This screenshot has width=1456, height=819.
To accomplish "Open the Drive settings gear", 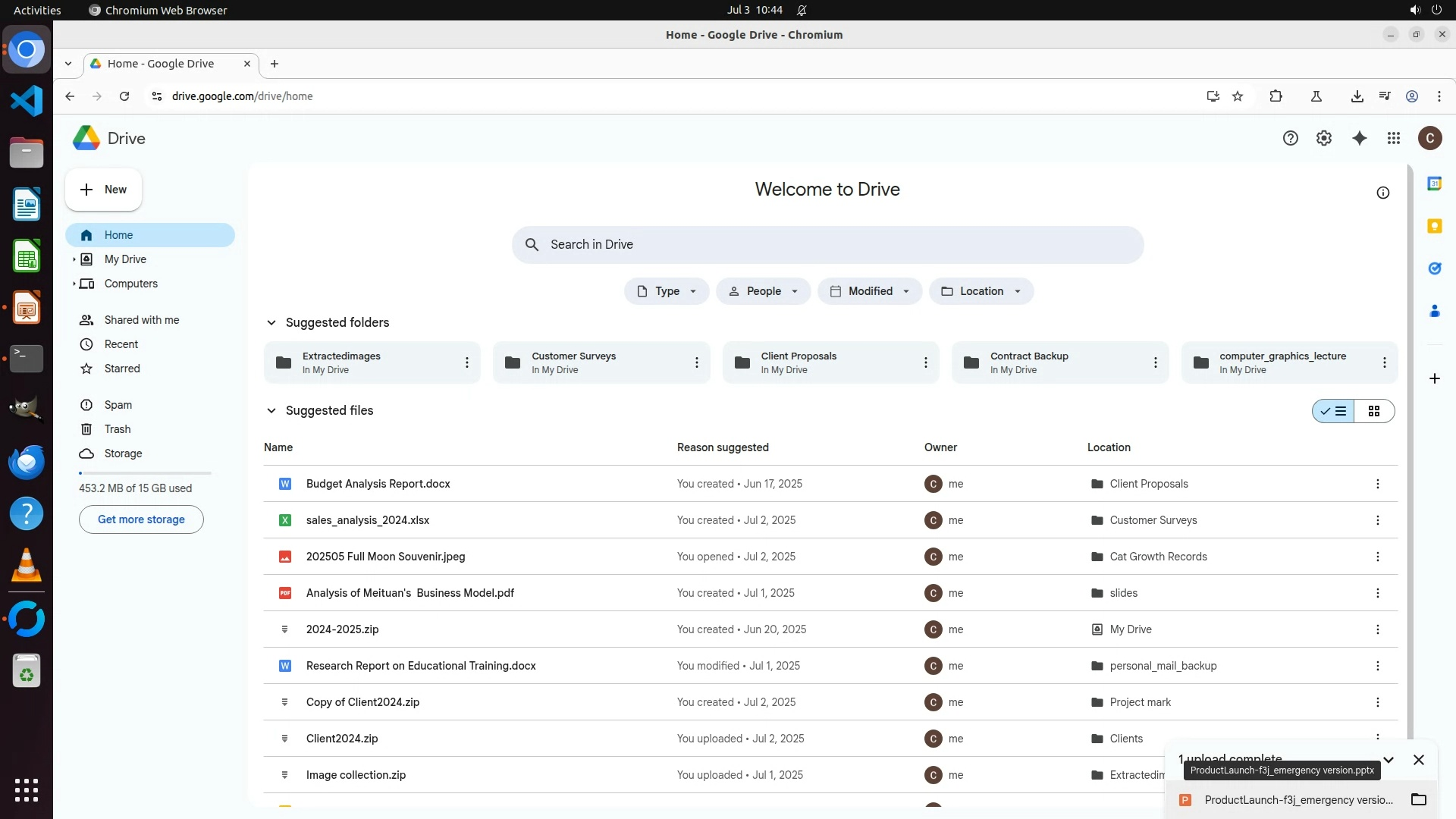I will tap(1323, 138).
